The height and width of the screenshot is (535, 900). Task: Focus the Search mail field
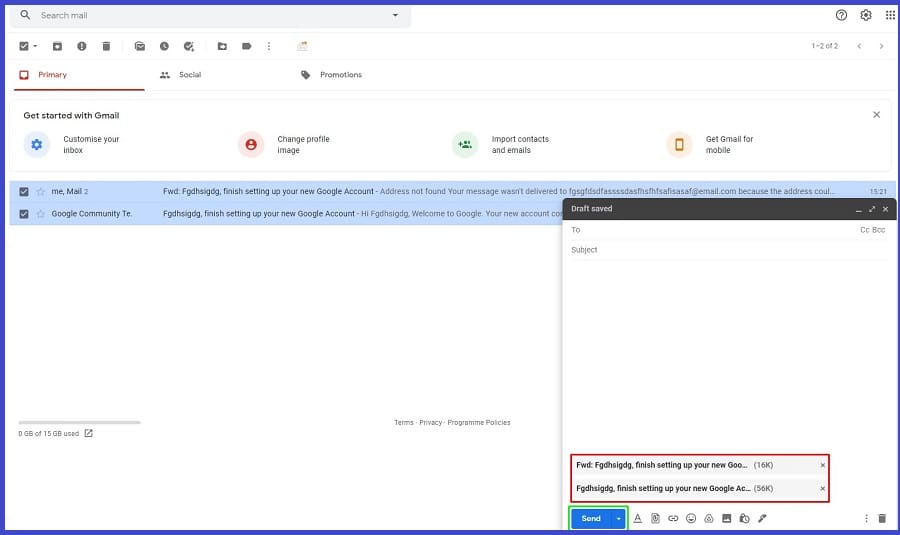(210, 15)
